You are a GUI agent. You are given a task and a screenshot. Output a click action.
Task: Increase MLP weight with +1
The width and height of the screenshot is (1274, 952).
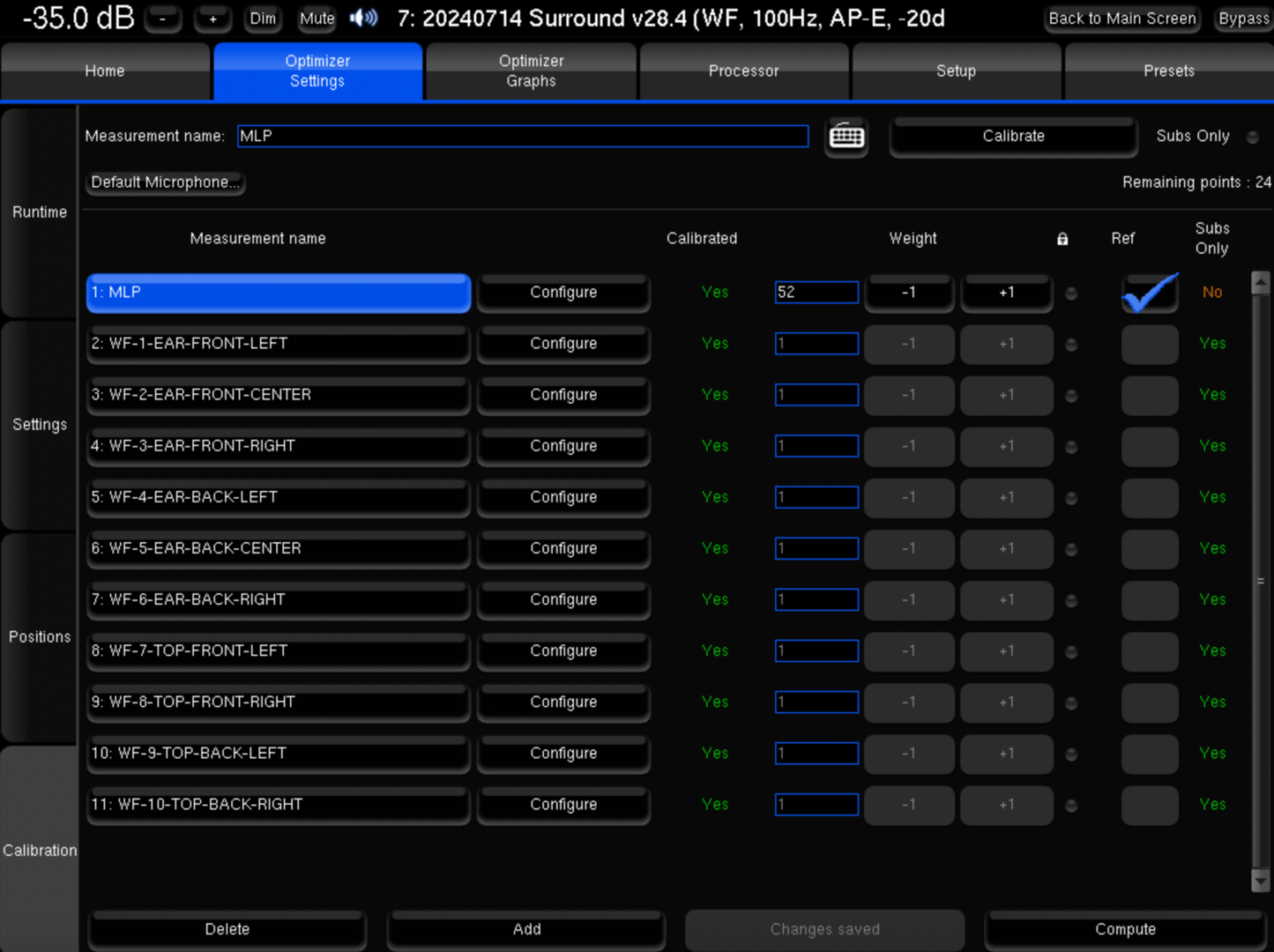tap(1006, 293)
